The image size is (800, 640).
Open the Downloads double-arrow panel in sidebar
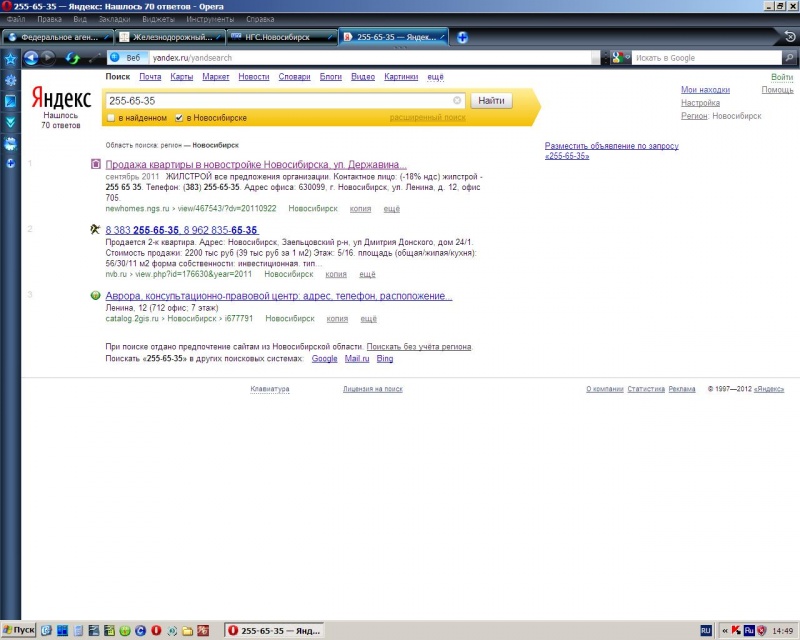pyautogui.click(x=10, y=122)
